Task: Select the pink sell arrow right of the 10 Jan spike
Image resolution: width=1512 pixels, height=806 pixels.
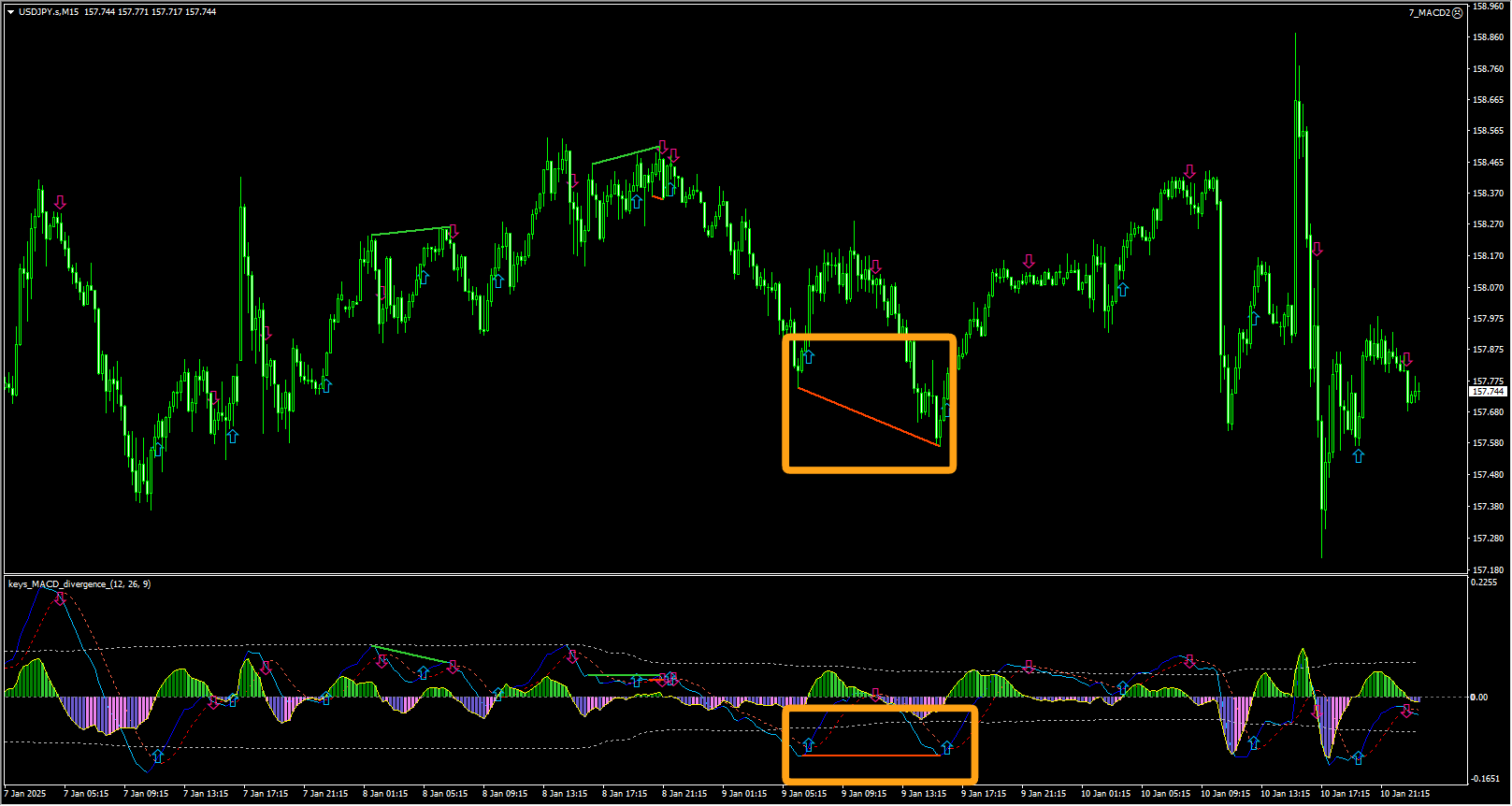Action: click(x=1317, y=249)
